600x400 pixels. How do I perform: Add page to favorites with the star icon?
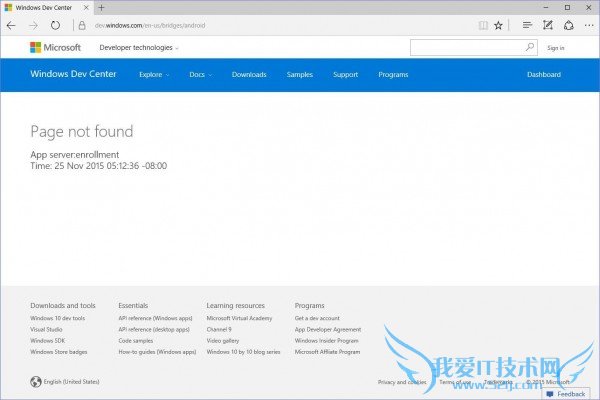pyautogui.click(x=498, y=26)
